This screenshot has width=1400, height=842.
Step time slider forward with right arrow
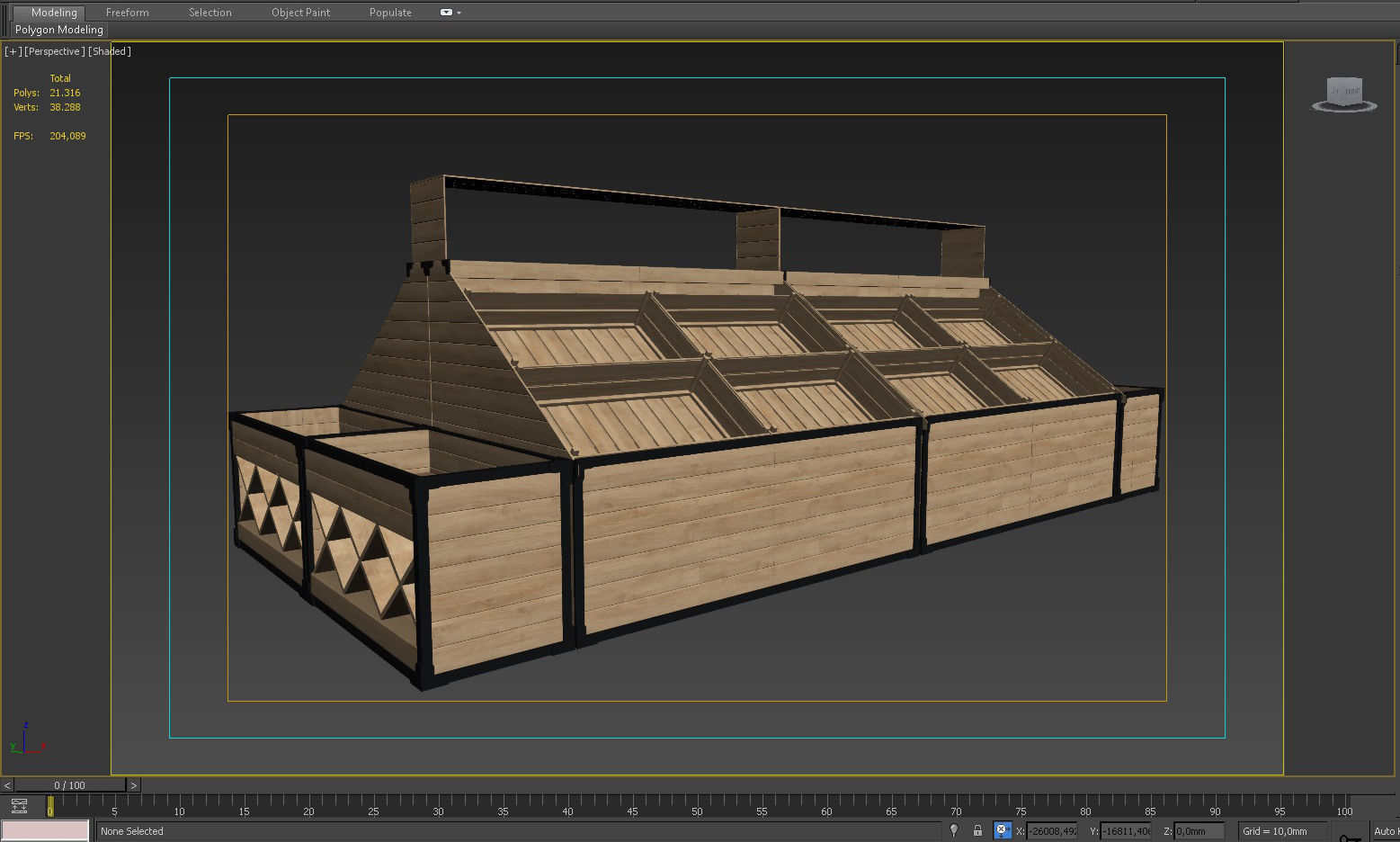coord(134,785)
